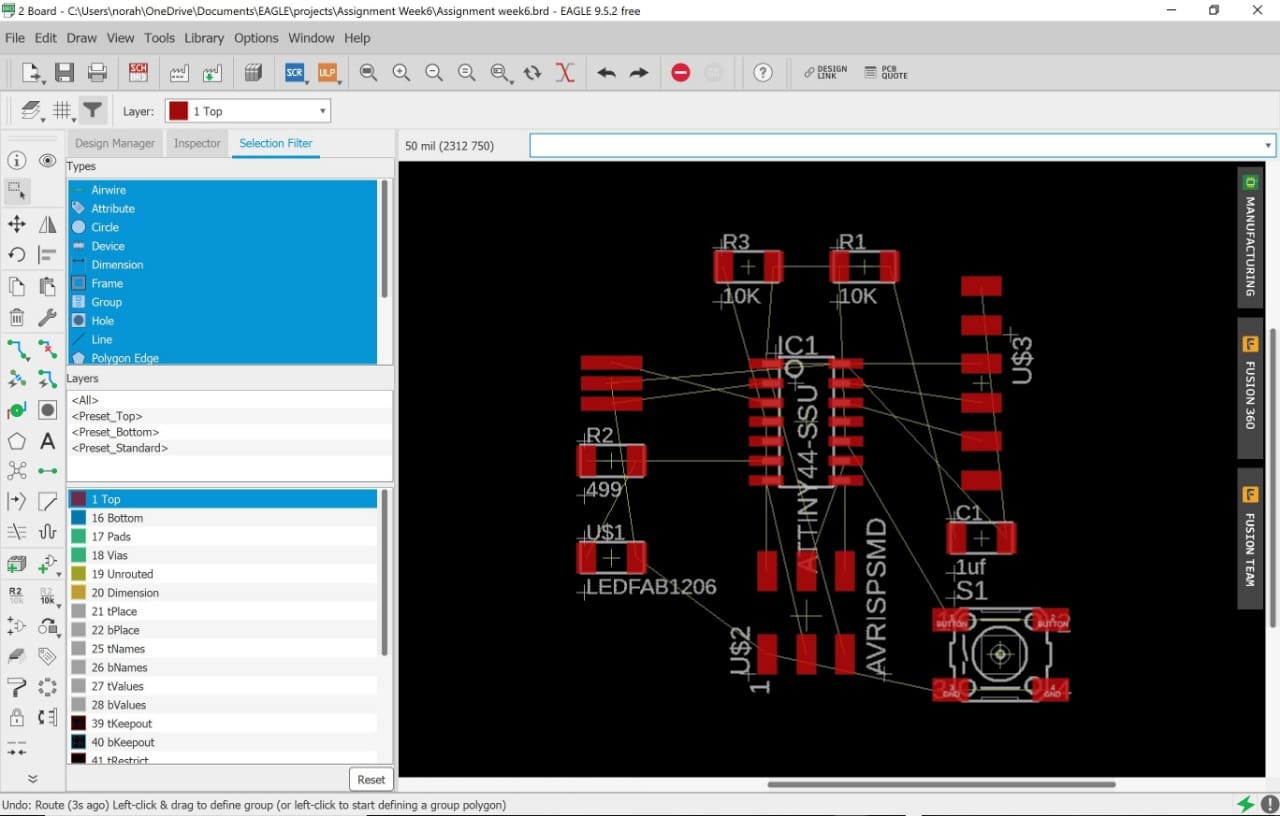Image resolution: width=1280 pixels, height=816 pixels.
Task: Open the Manufacturing side panel
Action: tap(1250, 237)
